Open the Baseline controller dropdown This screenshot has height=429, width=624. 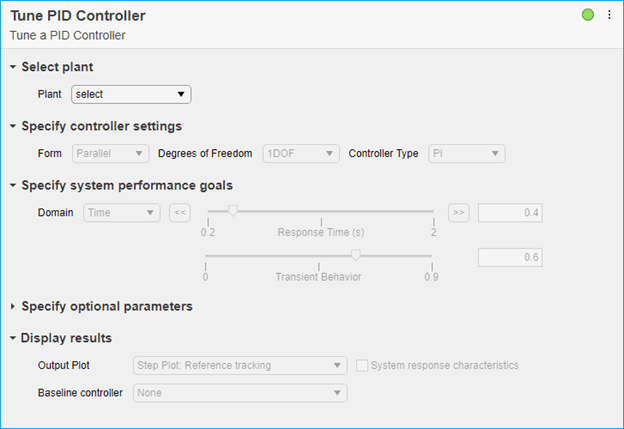(240, 393)
